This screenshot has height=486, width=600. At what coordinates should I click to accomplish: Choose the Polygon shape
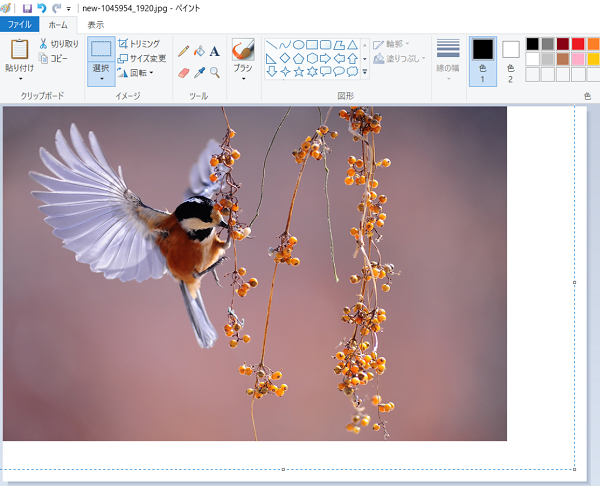click(339, 45)
